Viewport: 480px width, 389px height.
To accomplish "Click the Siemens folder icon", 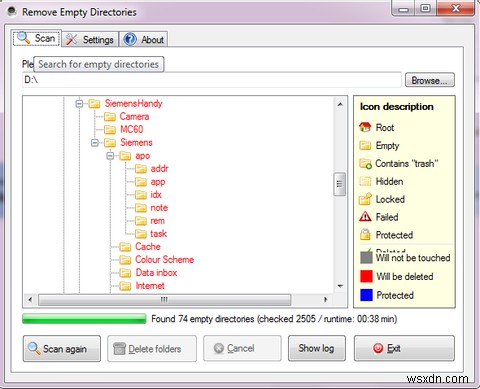I will coord(110,143).
